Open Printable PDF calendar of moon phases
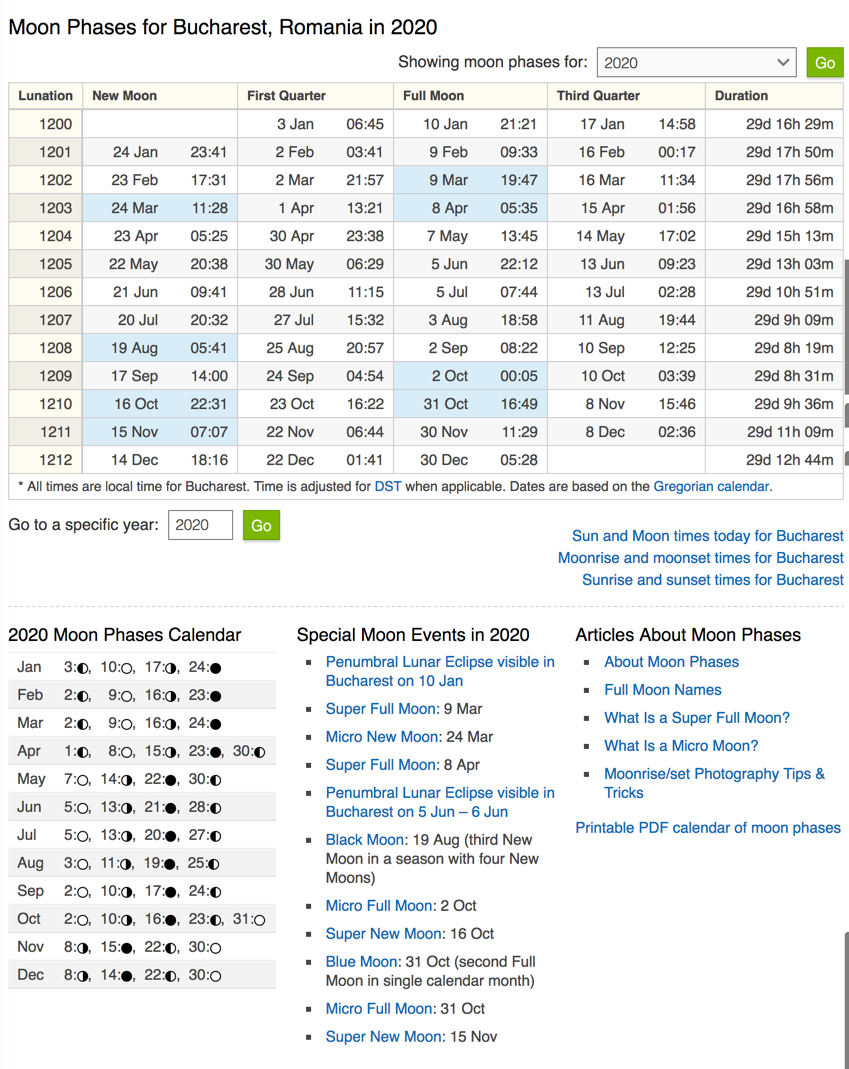 (707, 828)
